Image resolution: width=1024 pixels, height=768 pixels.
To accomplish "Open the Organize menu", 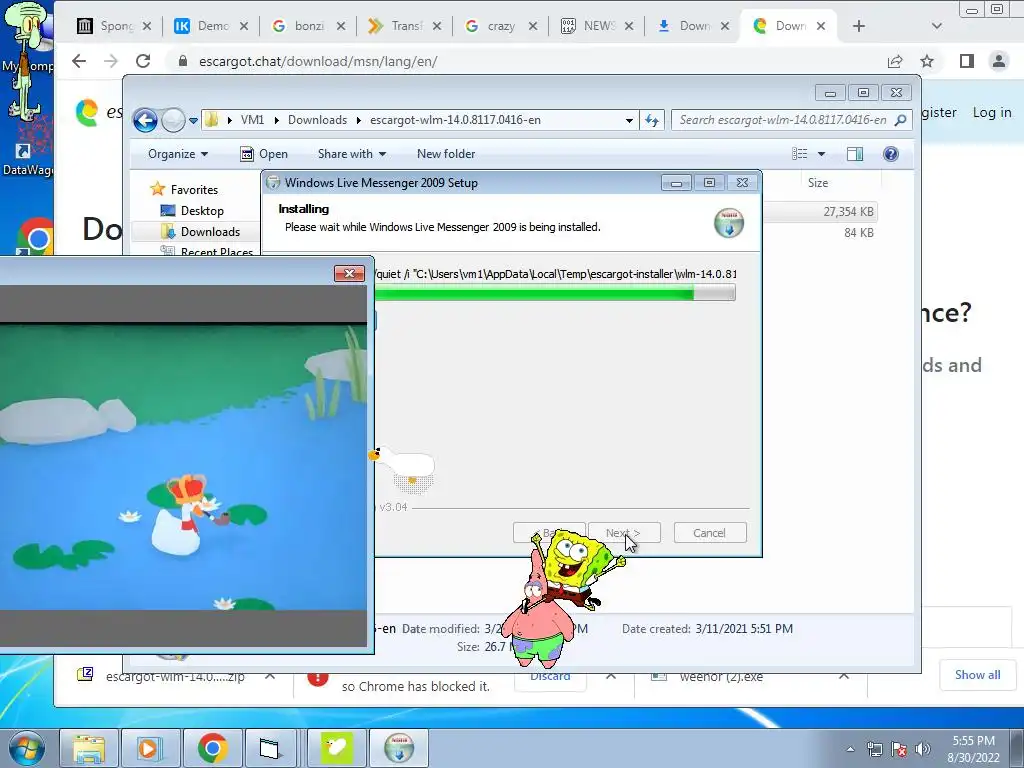I will (178, 154).
